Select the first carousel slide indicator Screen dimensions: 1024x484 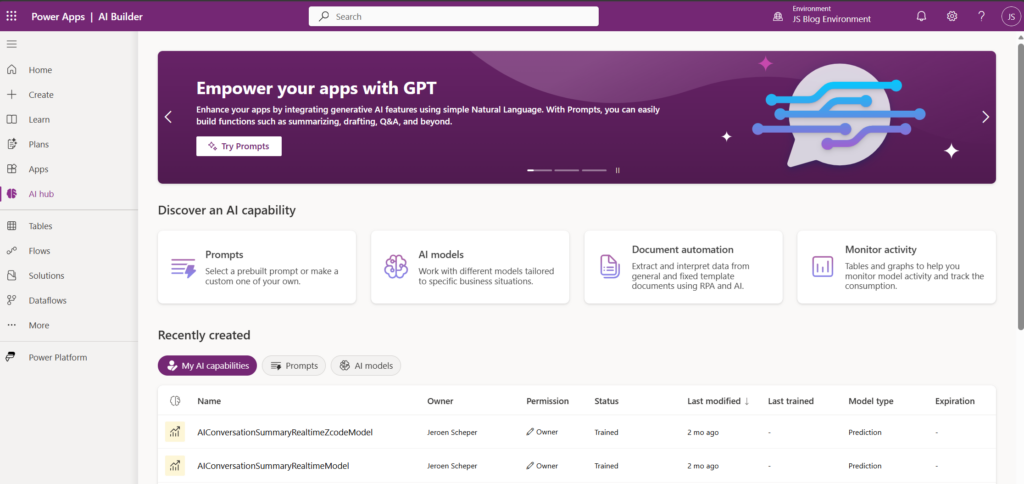pyautogui.click(x=539, y=170)
